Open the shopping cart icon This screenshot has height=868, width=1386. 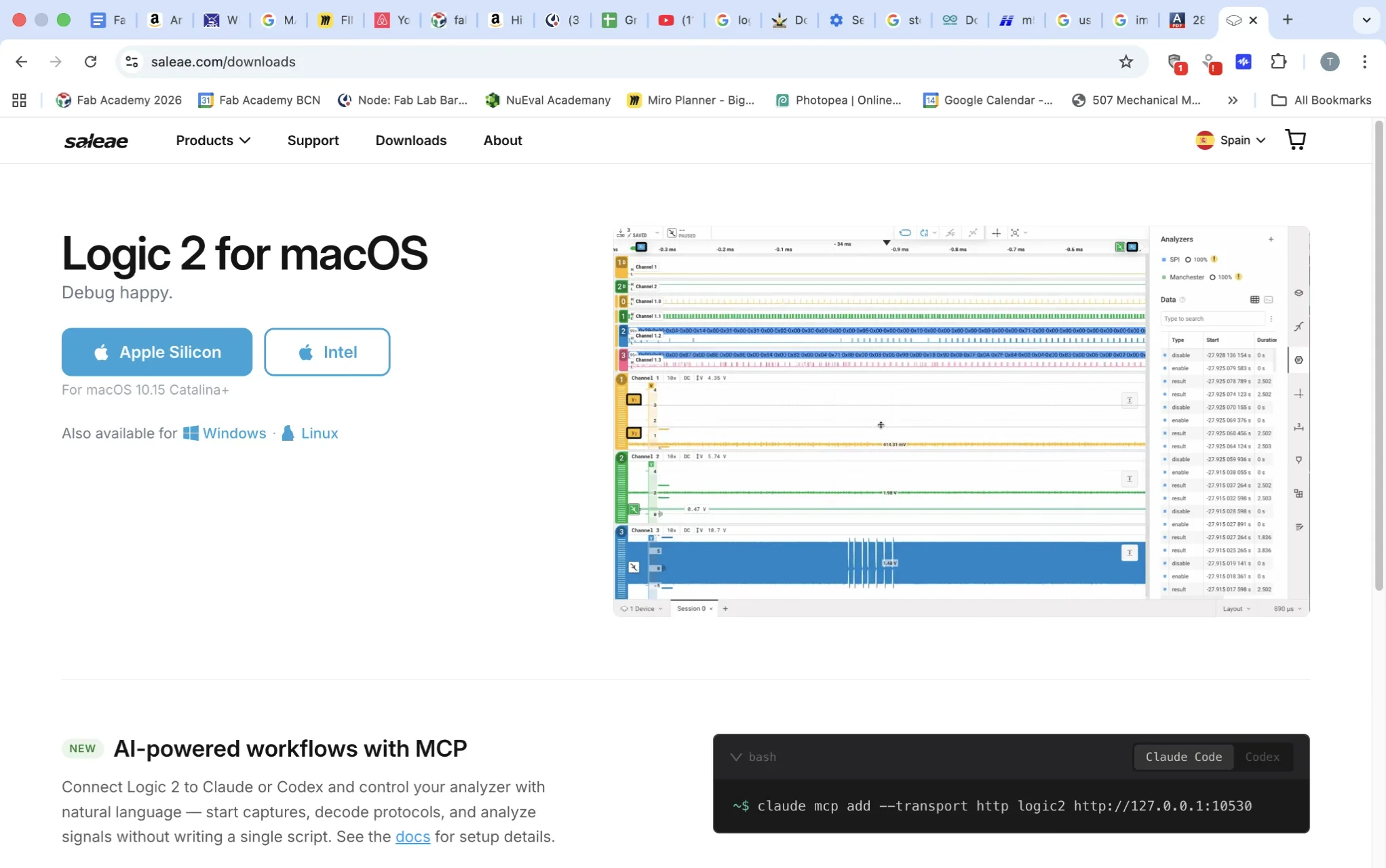[x=1295, y=140]
